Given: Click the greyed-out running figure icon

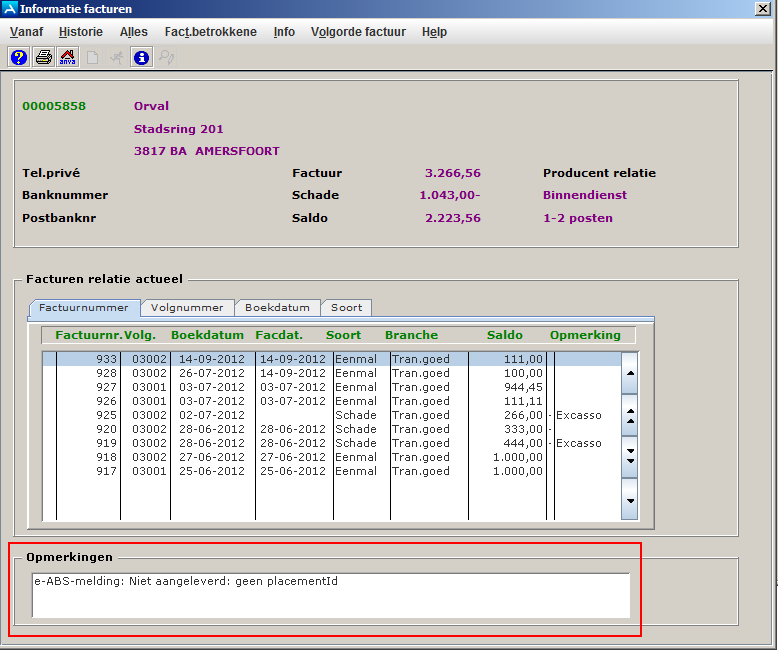Looking at the screenshot, I should [x=117, y=58].
